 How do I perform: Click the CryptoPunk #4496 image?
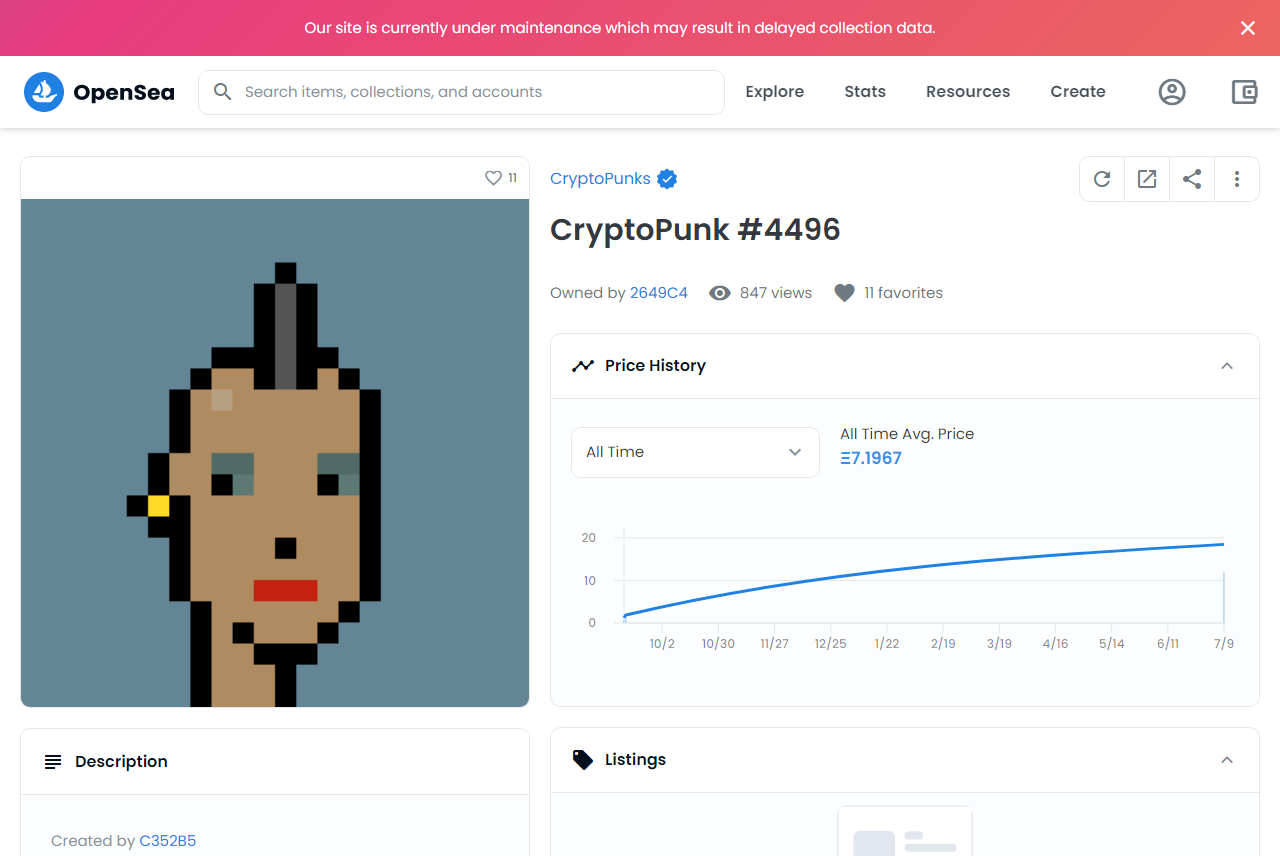point(275,453)
